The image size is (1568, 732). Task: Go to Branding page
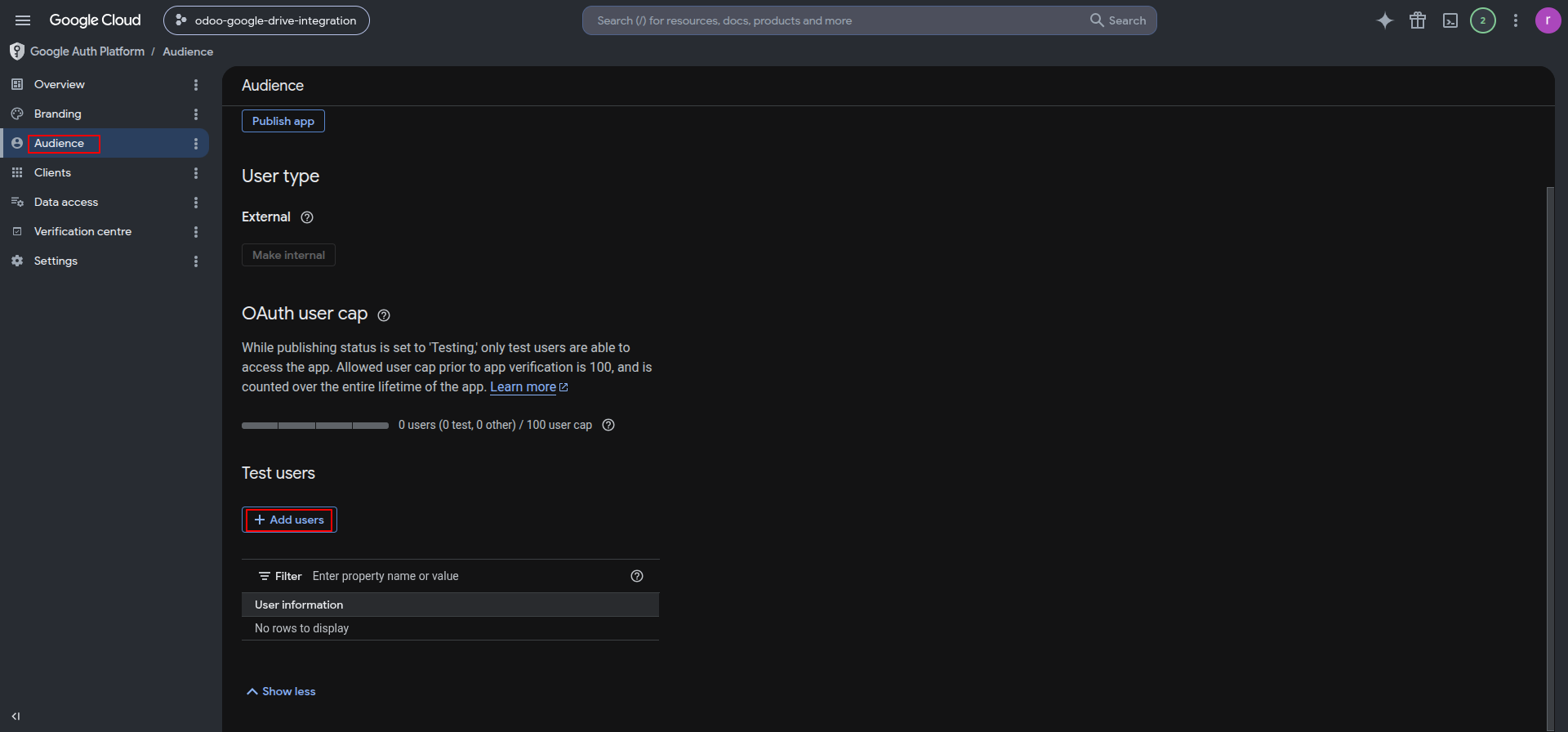57,114
